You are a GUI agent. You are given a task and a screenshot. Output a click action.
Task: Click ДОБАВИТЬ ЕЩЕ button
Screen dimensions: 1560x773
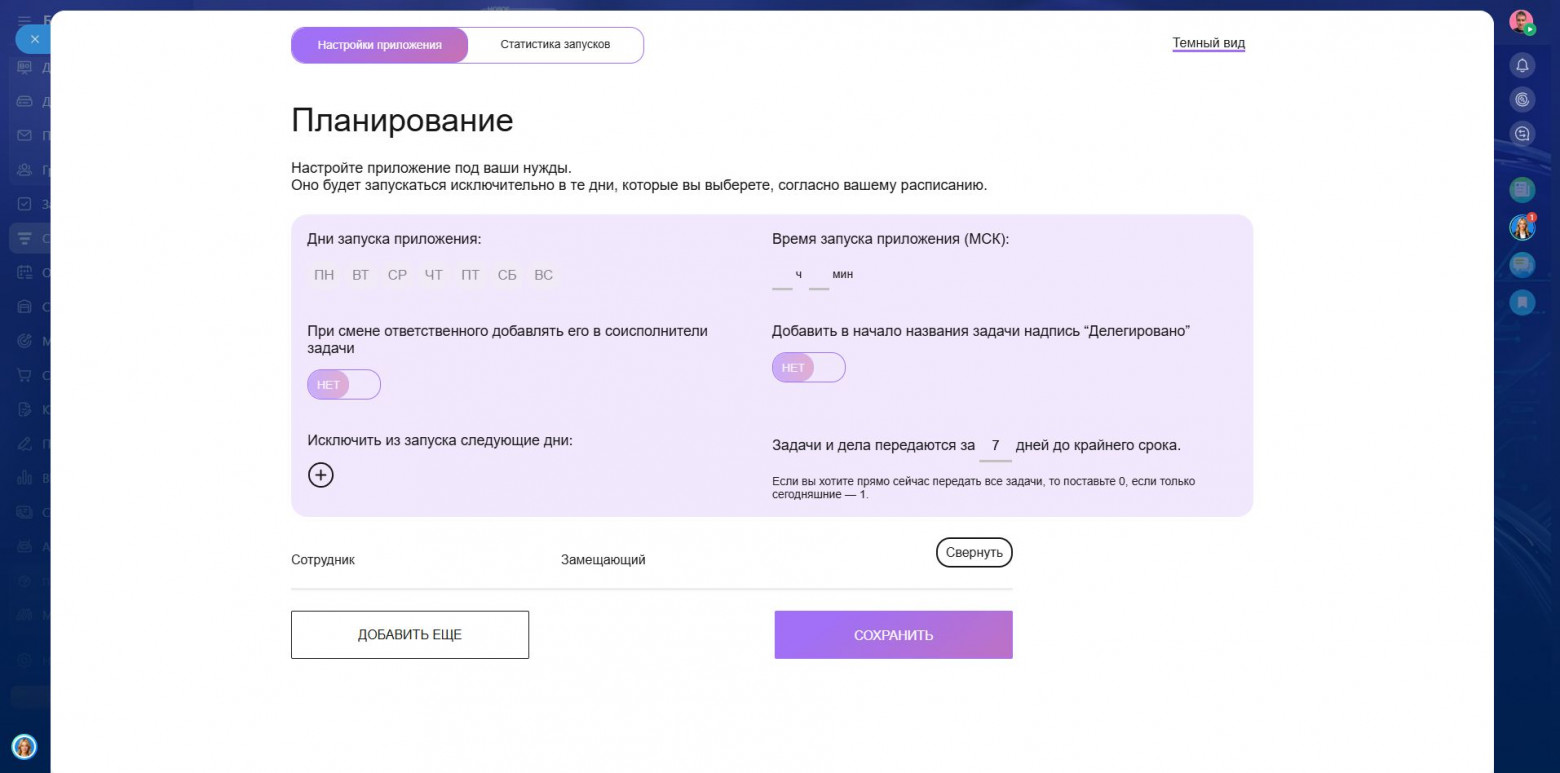pyautogui.click(x=410, y=635)
